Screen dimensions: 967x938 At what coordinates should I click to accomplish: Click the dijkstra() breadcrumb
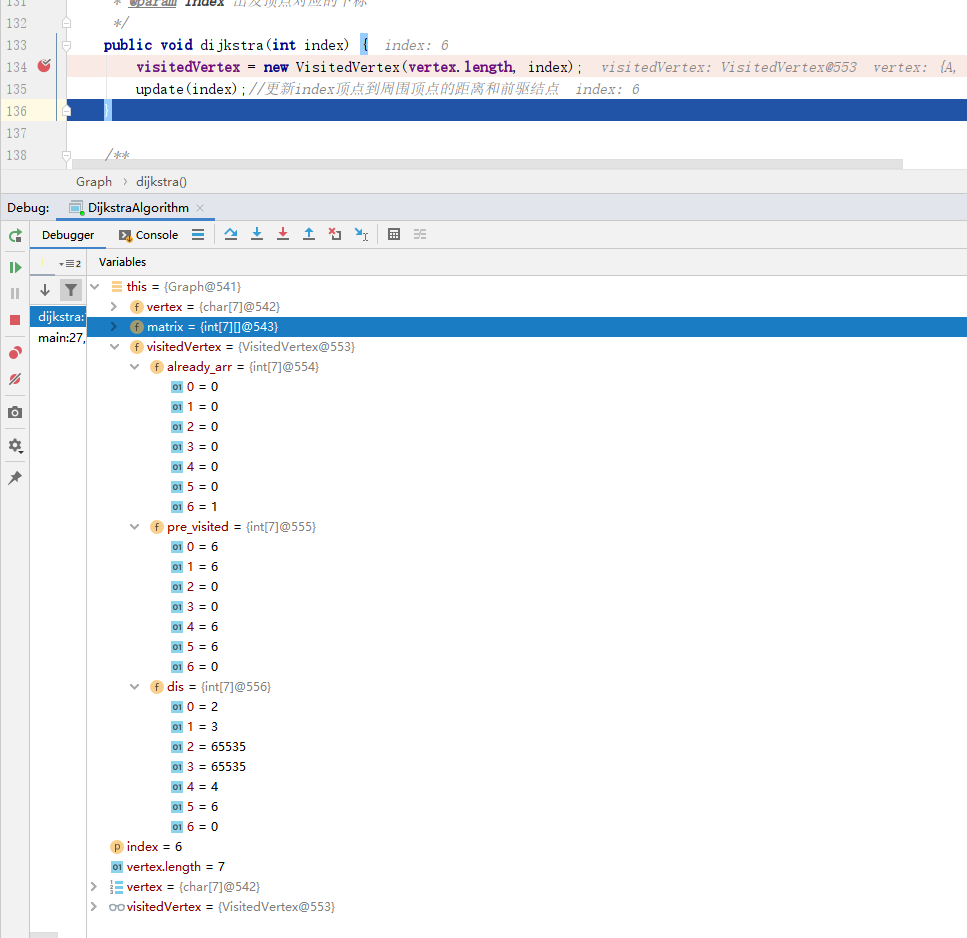162,182
